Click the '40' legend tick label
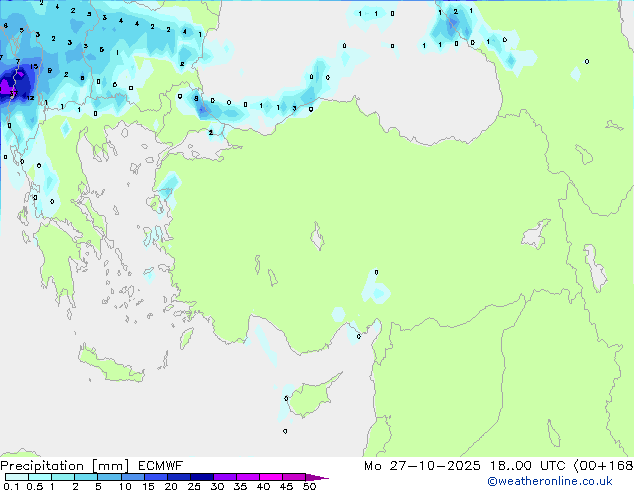This screenshot has height=490, width=634. pyautogui.click(x=263, y=486)
